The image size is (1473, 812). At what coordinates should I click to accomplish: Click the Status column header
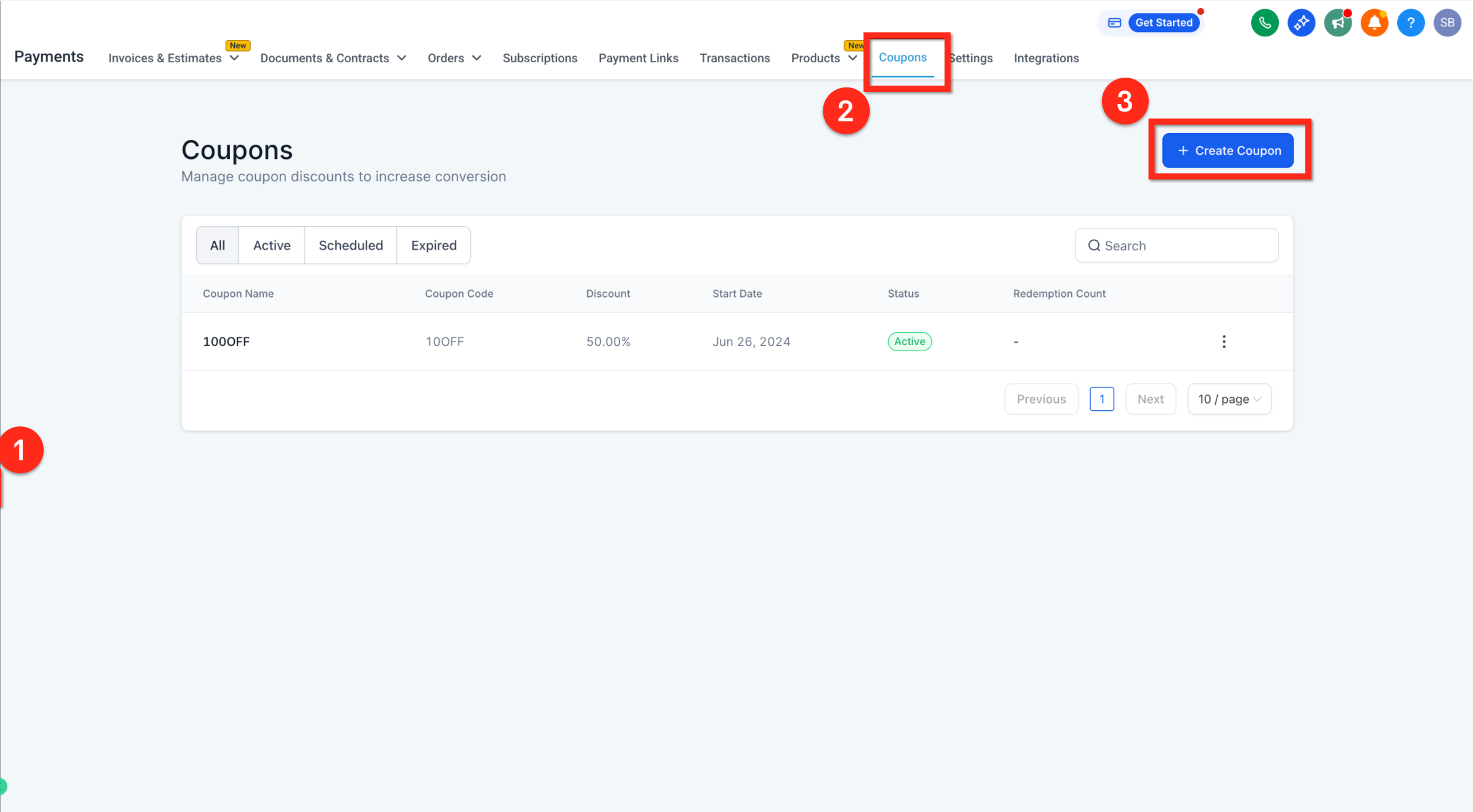(904, 294)
